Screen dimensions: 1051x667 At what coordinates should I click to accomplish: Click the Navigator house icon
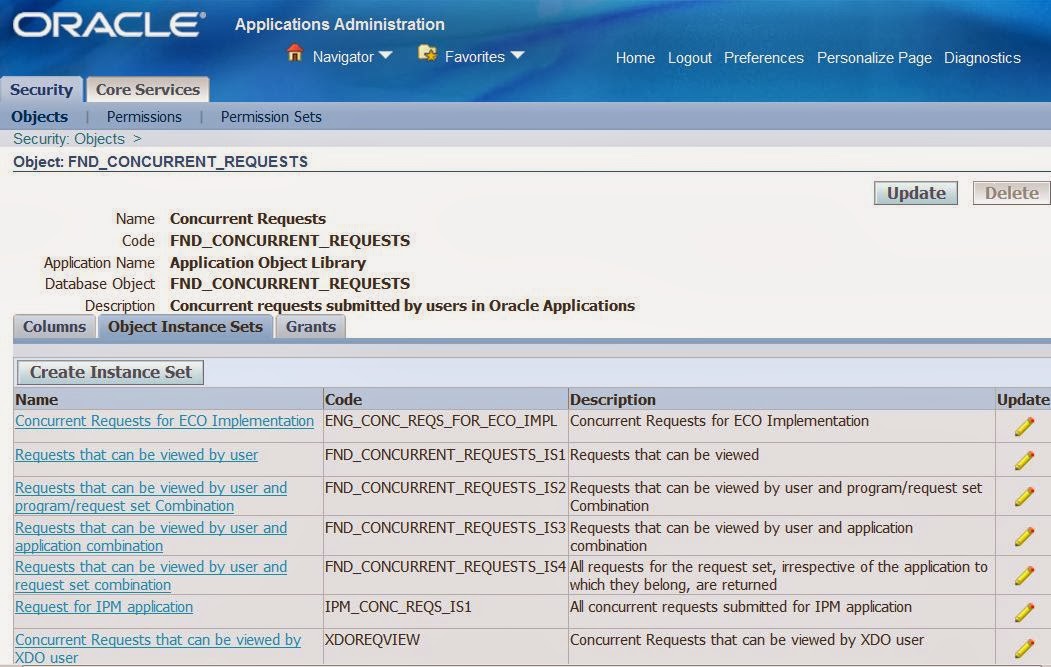coord(294,53)
